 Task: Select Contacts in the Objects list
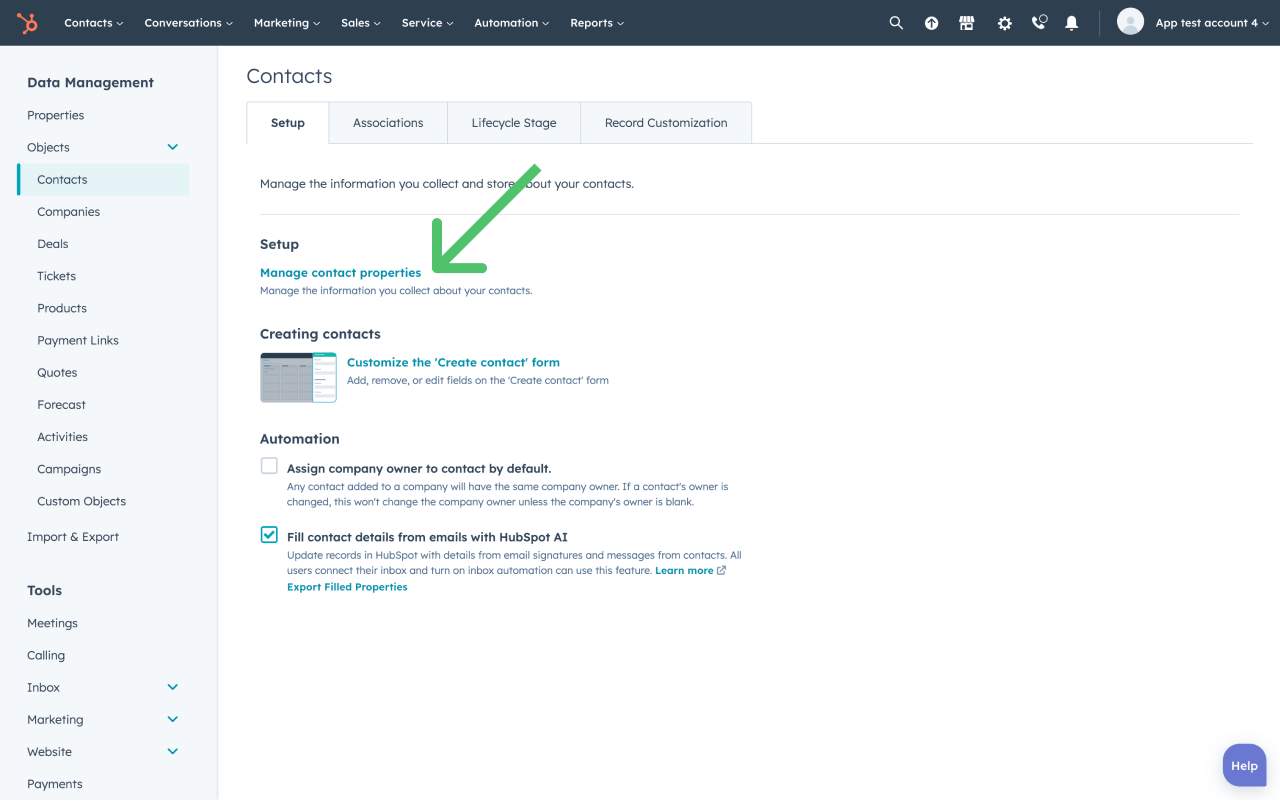pyautogui.click(x=103, y=180)
